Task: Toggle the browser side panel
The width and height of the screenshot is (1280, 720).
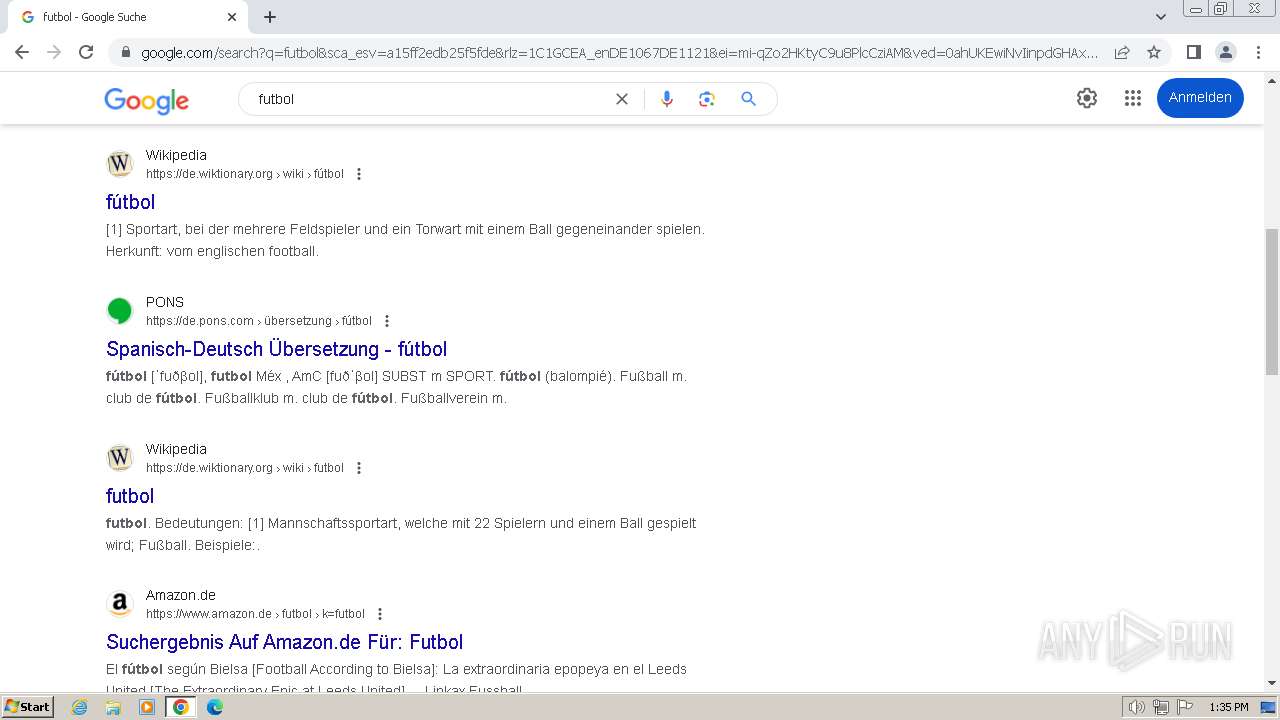Action: click(x=1193, y=52)
